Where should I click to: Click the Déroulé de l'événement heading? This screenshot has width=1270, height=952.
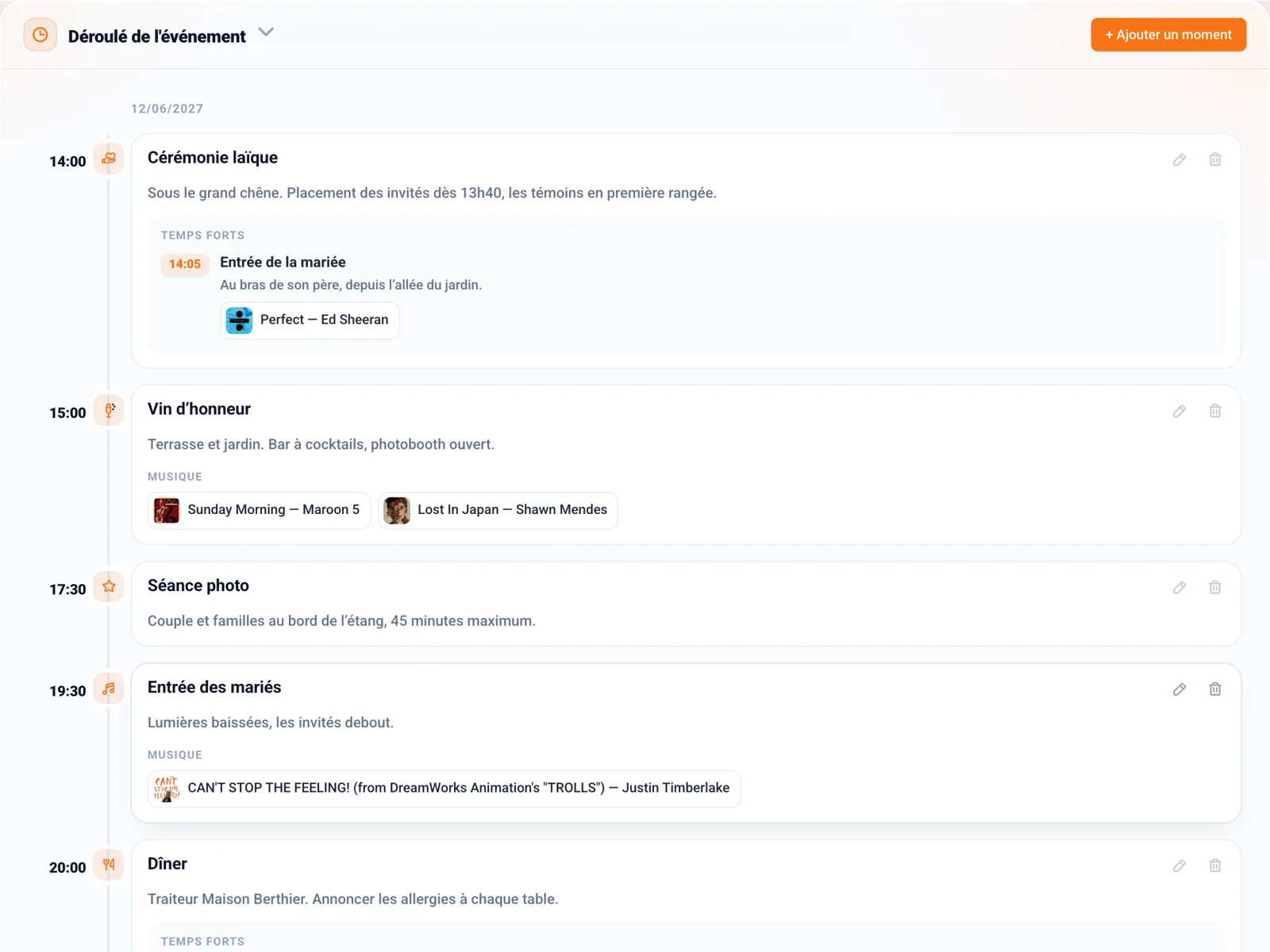[x=157, y=36]
